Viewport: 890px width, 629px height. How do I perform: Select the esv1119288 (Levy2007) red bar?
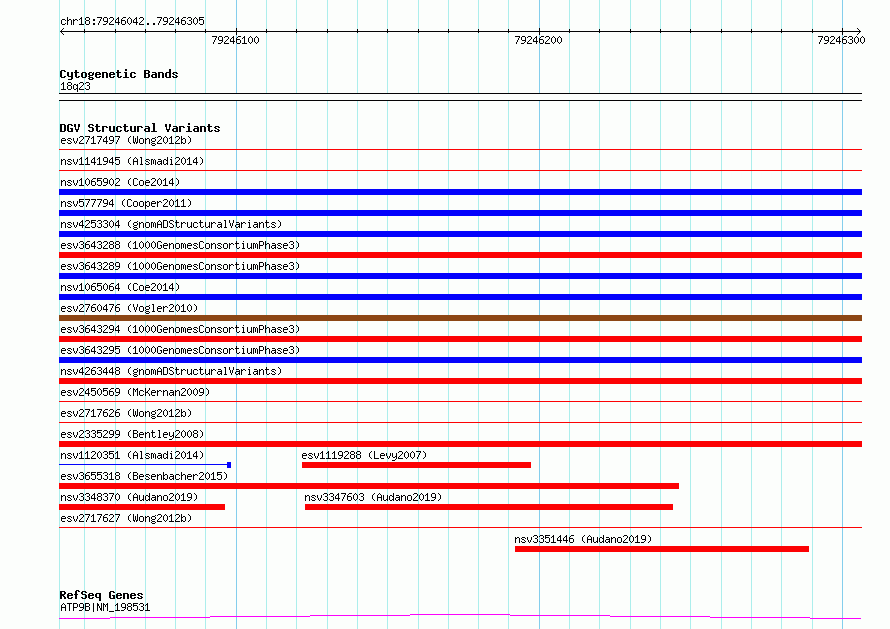click(x=417, y=465)
